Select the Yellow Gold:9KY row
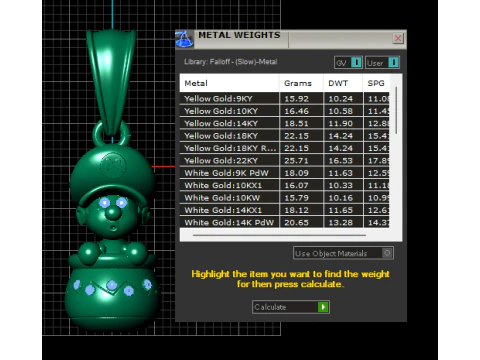Viewport: 480px width, 360px height. [284, 99]
